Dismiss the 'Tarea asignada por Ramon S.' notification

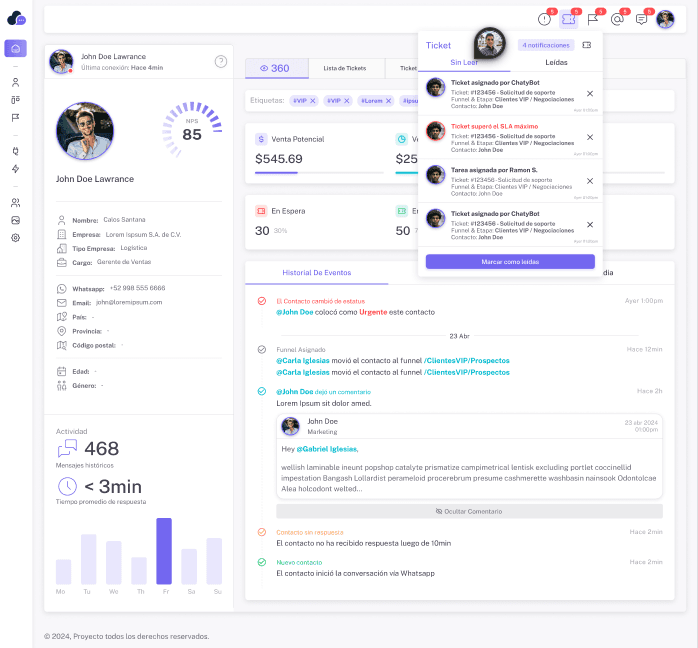click(590, 181)
